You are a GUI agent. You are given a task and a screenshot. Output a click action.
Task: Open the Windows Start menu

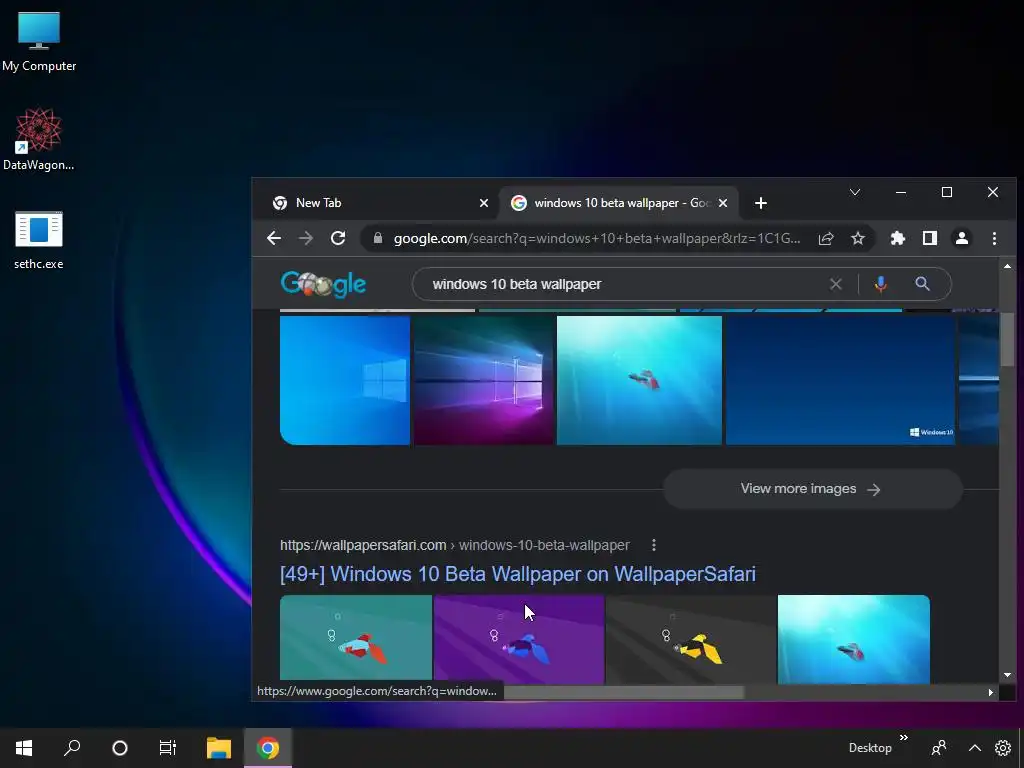[24, 748]
